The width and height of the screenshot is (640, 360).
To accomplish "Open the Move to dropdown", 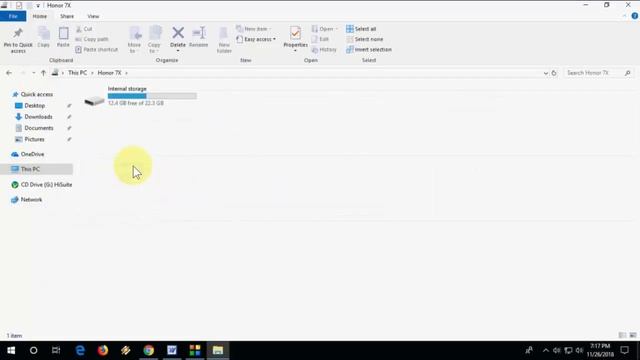I will click(x=134, y=40).
